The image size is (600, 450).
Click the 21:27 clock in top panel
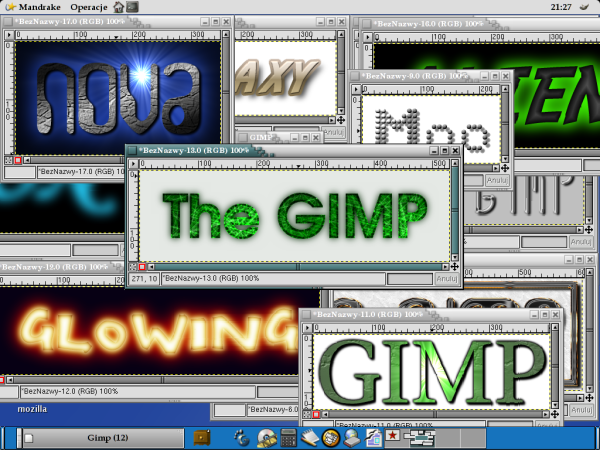561,7
